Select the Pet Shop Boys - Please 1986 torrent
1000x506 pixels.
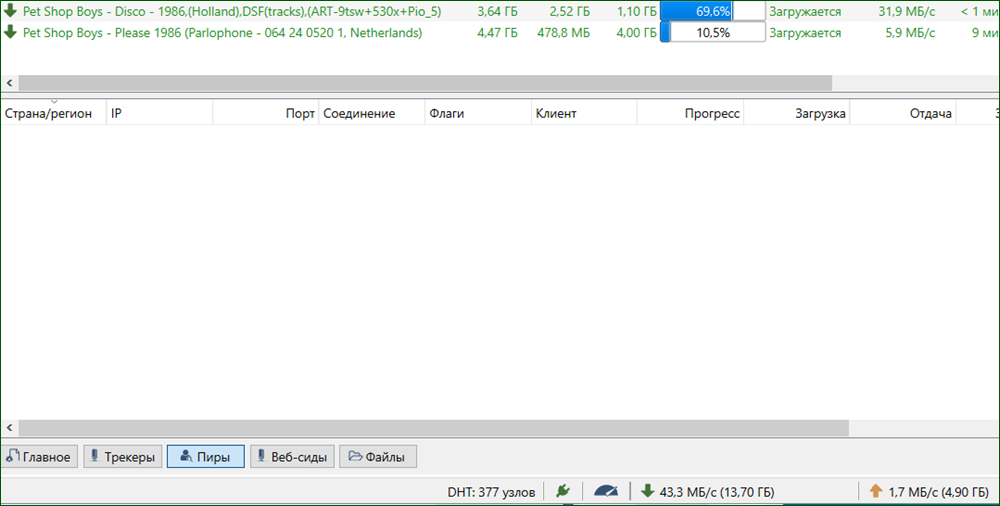500,33
